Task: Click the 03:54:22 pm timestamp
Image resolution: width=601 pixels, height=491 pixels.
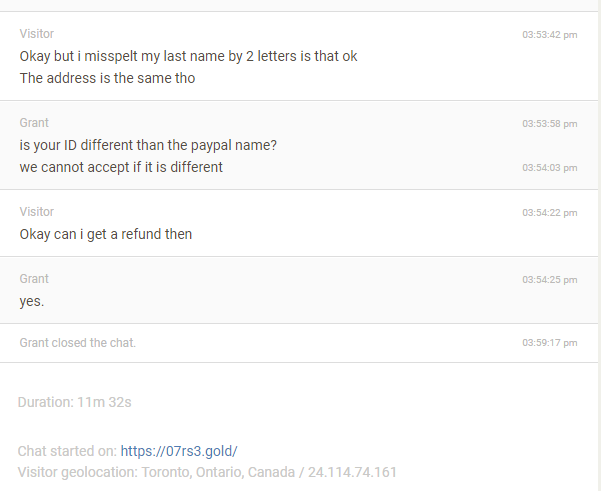Action: coord(550,213)
